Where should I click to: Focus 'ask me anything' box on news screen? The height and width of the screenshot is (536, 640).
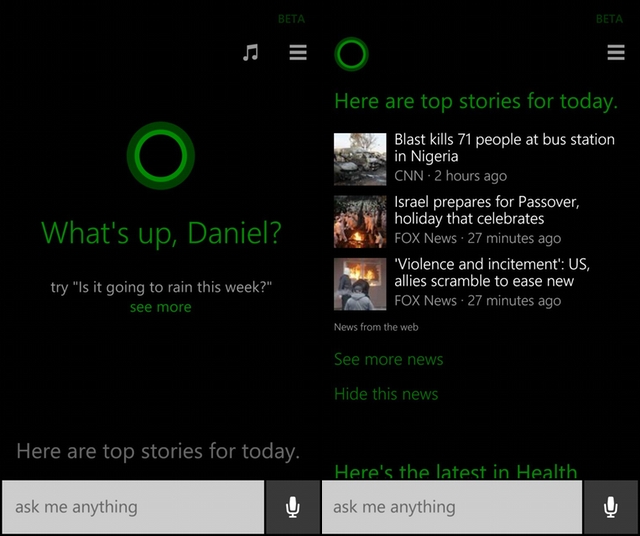(451, 507)
